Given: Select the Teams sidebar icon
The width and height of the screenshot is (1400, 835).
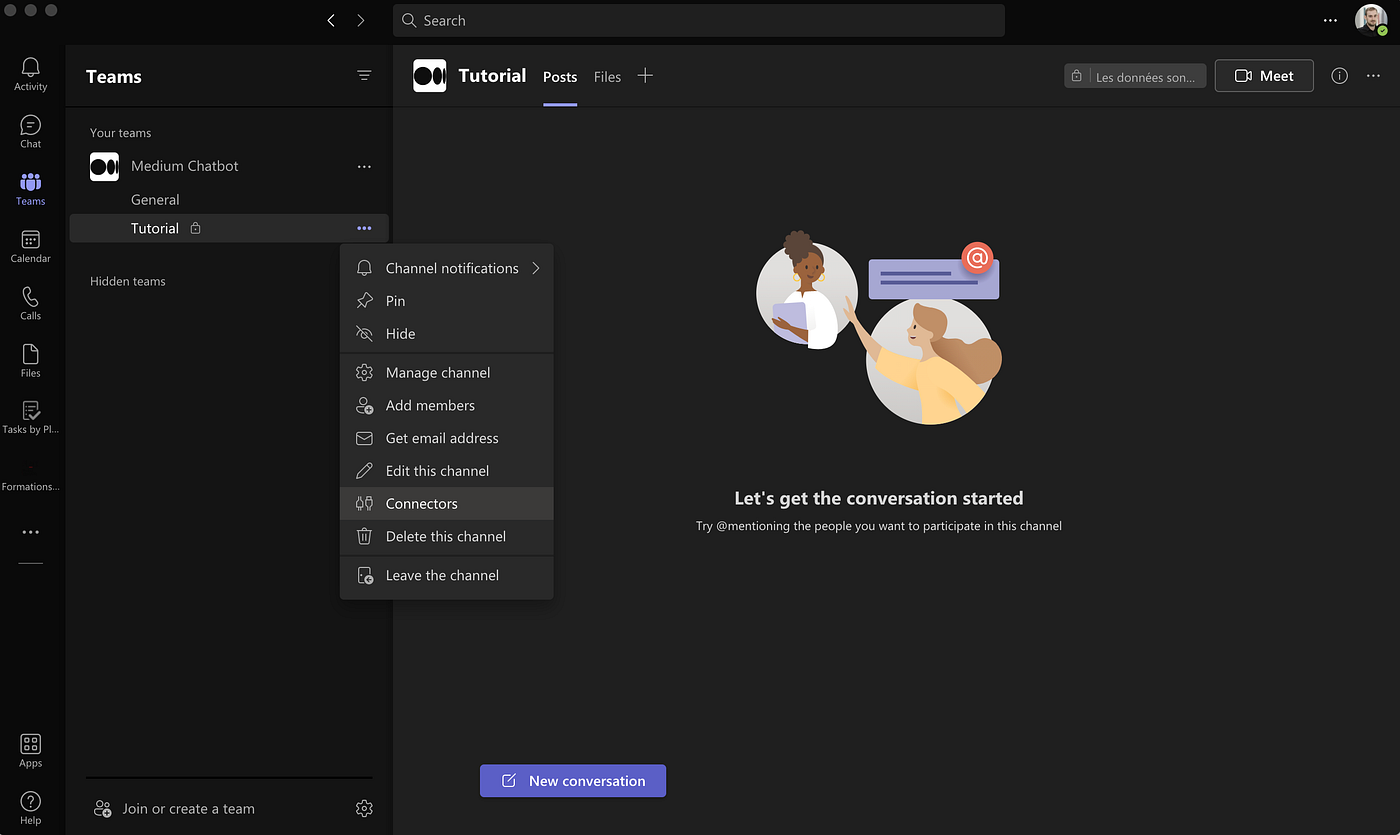Looking at the screenshot, I should click(30, 188).
